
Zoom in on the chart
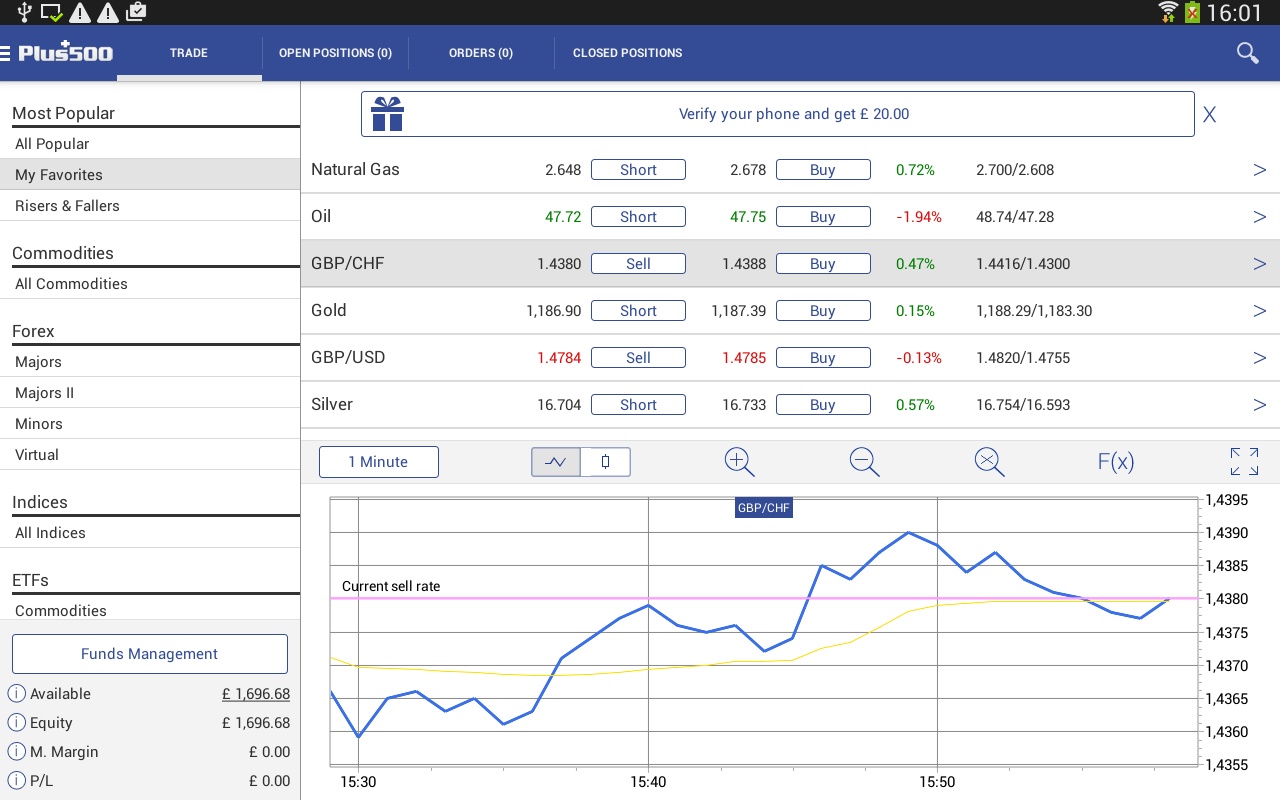[739, 462]
